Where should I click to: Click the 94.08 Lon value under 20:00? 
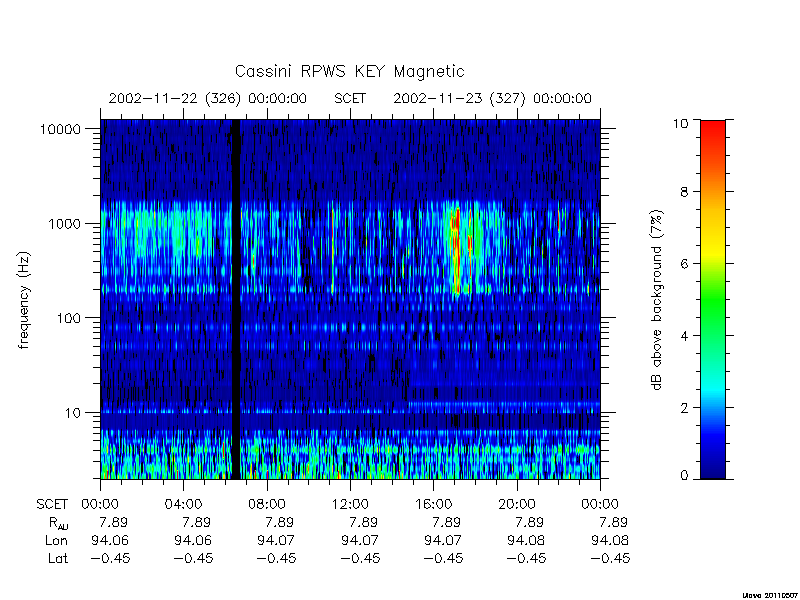[526, 540]
